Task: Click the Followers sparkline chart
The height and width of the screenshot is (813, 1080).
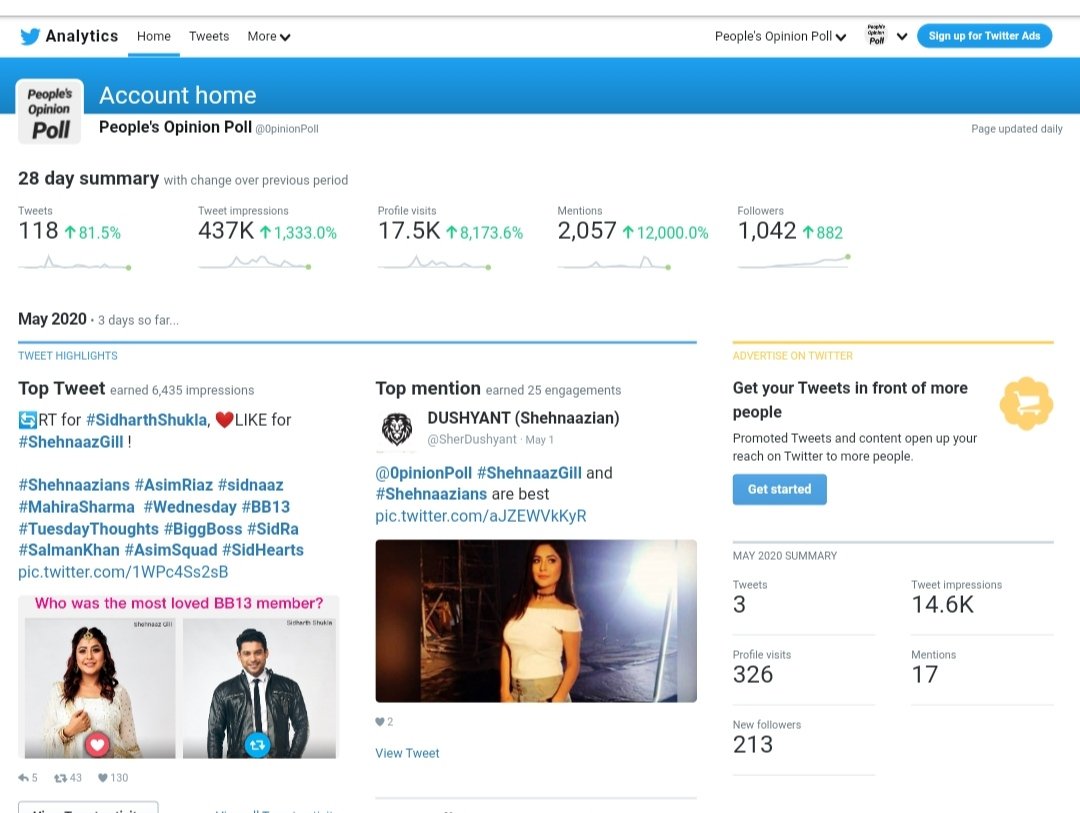Action: coord(793,261)
